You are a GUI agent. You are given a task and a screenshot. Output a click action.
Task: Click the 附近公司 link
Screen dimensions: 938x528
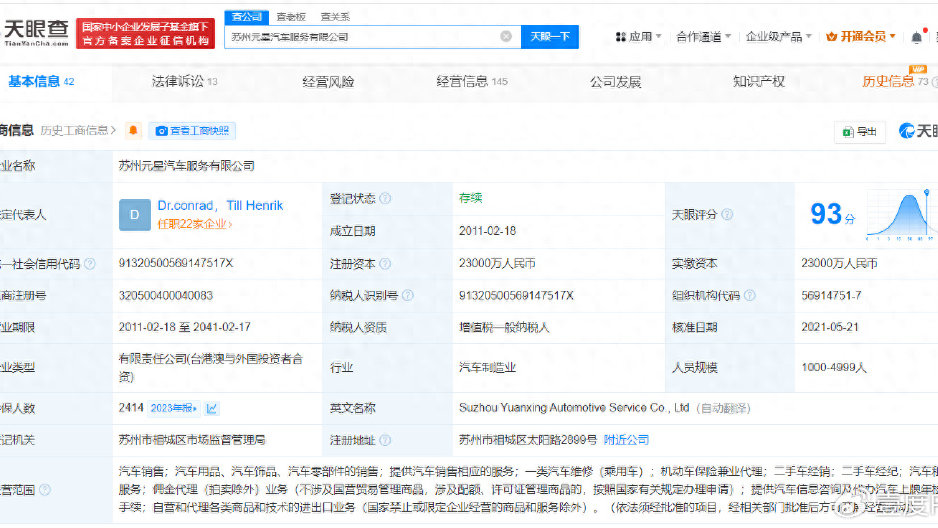click(x=626, y=440)
